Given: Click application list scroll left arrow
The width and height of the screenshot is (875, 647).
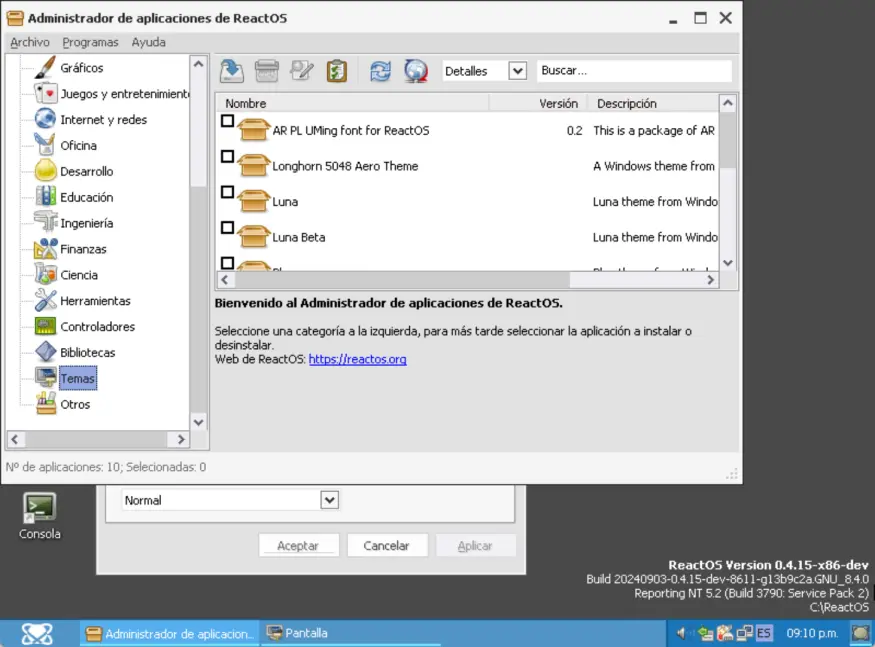Looking at the screenshot, I should click(225, 280).
